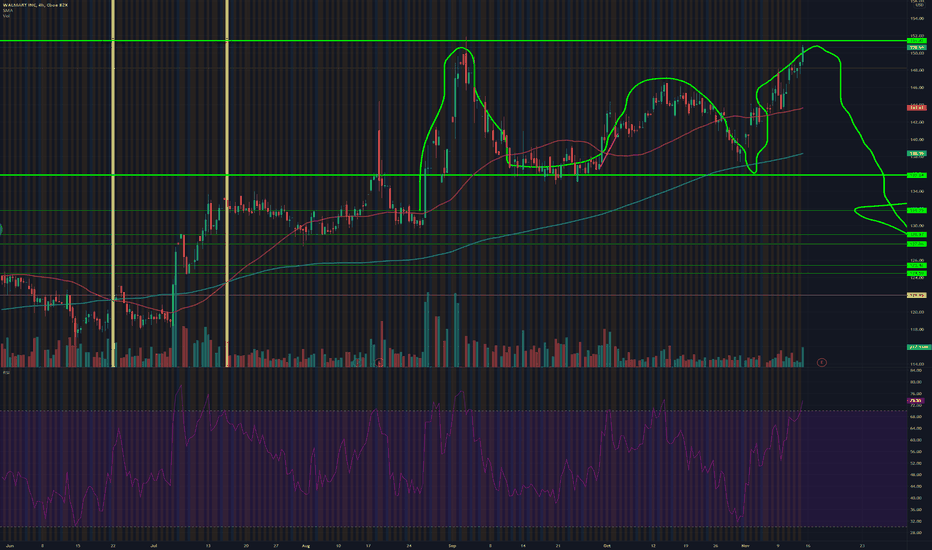Click the RSI value label on right axis
The height and width of the screenshot is (550, 932).
pos(916,401)
